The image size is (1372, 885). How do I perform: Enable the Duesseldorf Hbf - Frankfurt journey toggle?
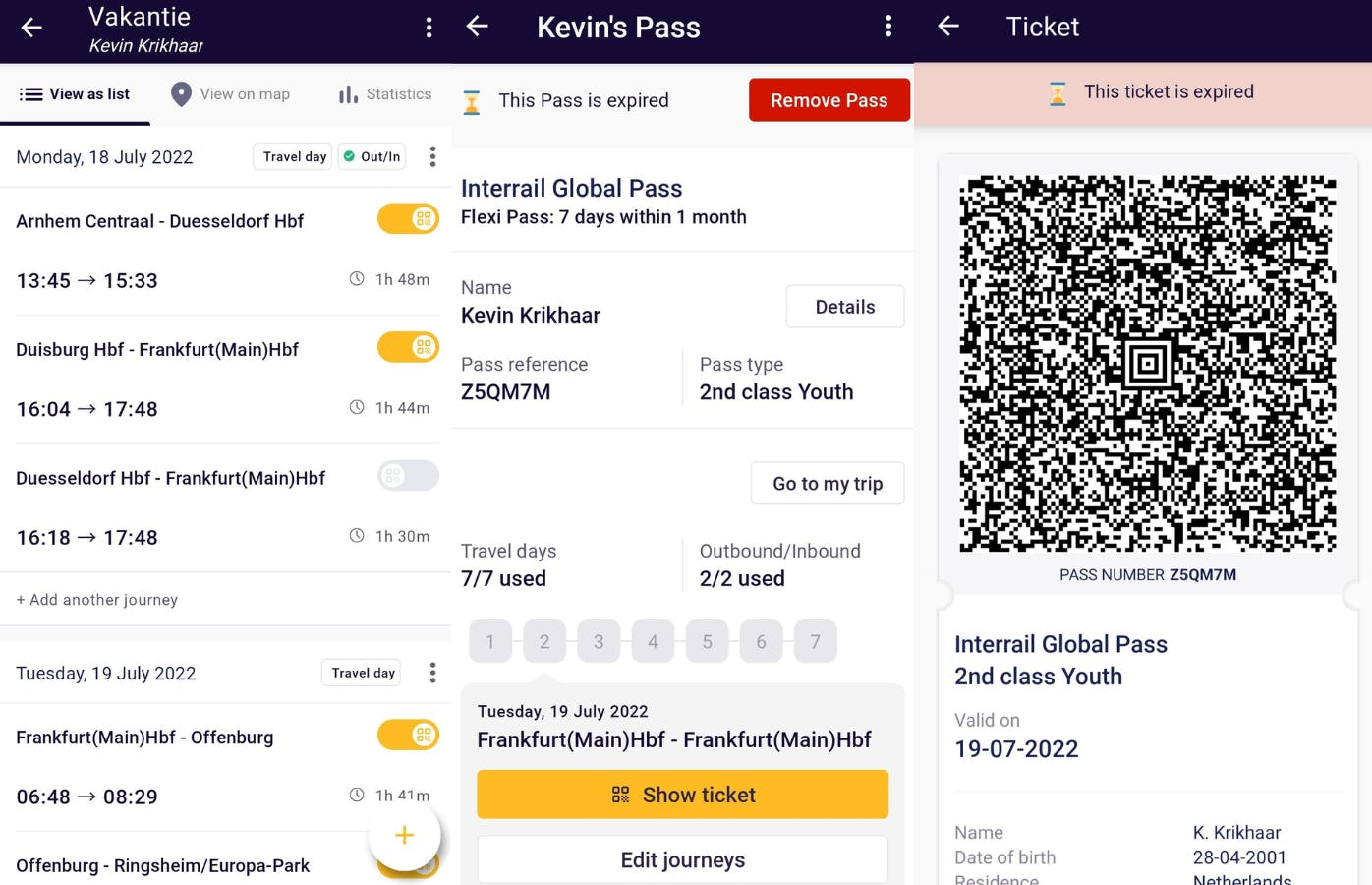coord(408,476)
